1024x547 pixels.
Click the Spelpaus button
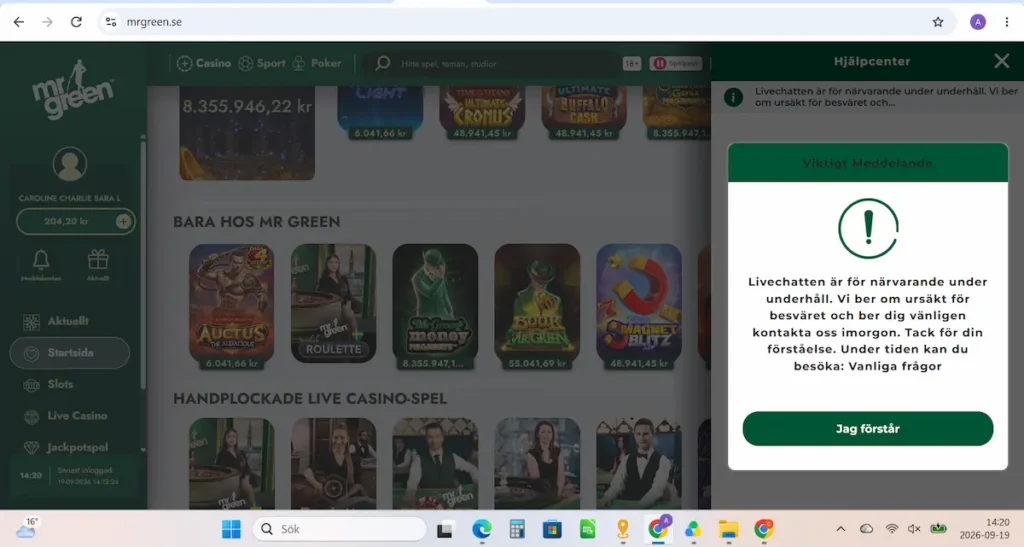[675, 63]
